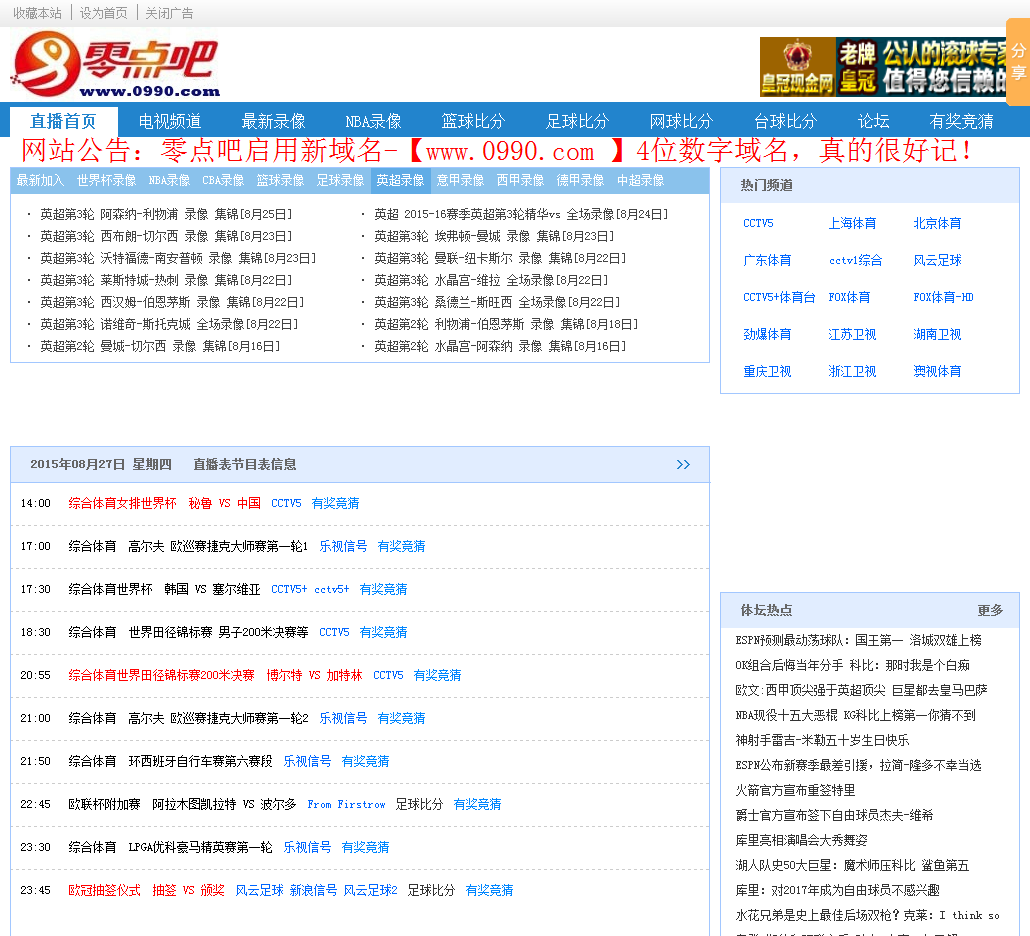Open 有奖竞猜 in main navigation
1030x936 pixels.
(x=961, y=122)
